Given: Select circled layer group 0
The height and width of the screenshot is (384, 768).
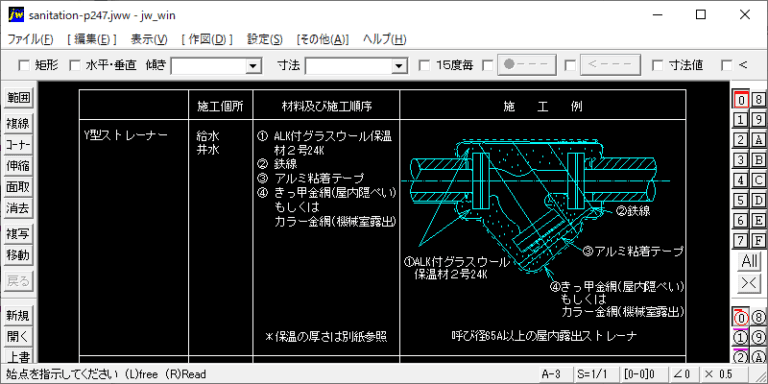Looking at the screenshot, I should point(741,318).
